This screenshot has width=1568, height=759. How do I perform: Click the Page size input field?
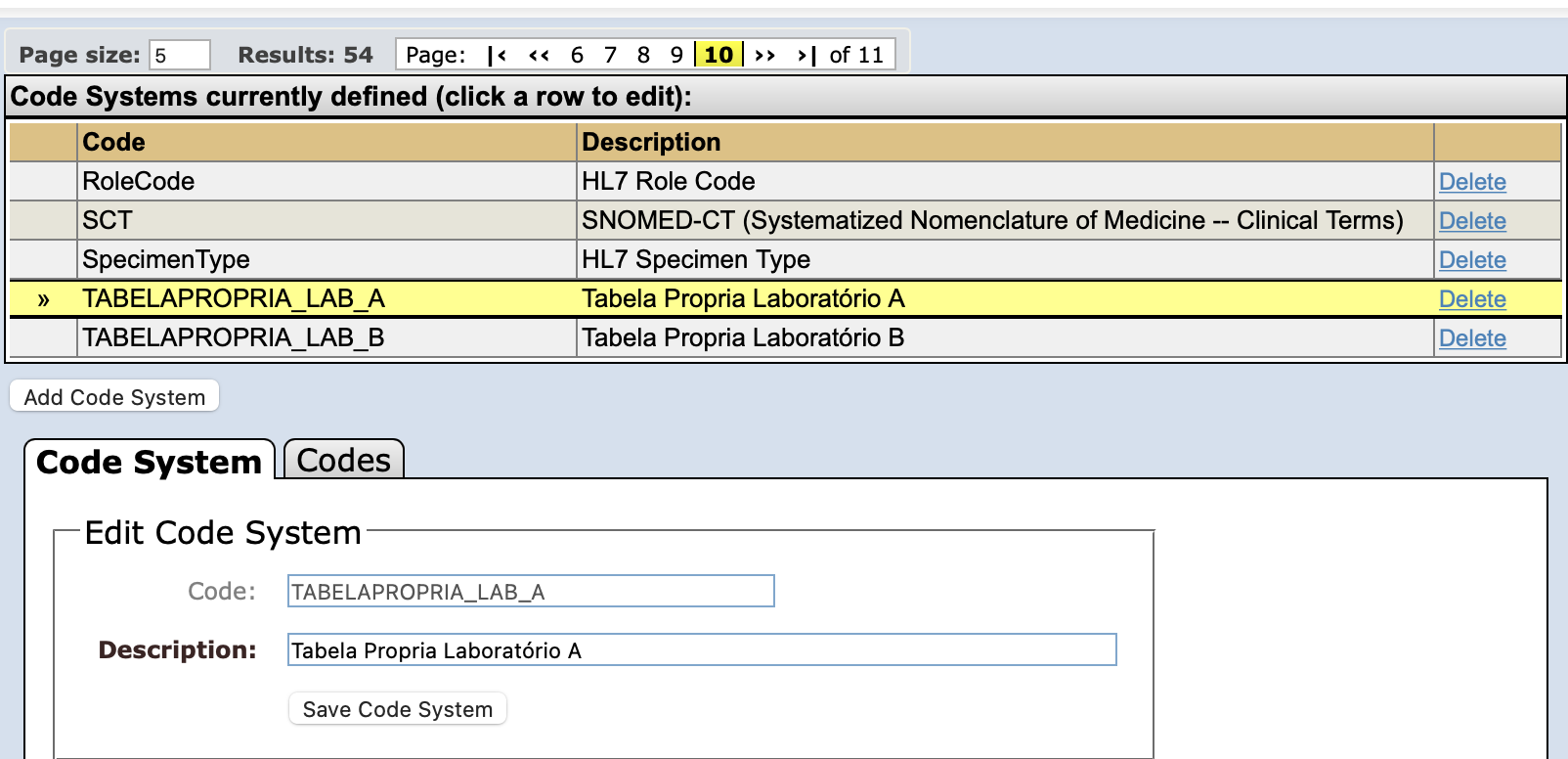(180, 55)
